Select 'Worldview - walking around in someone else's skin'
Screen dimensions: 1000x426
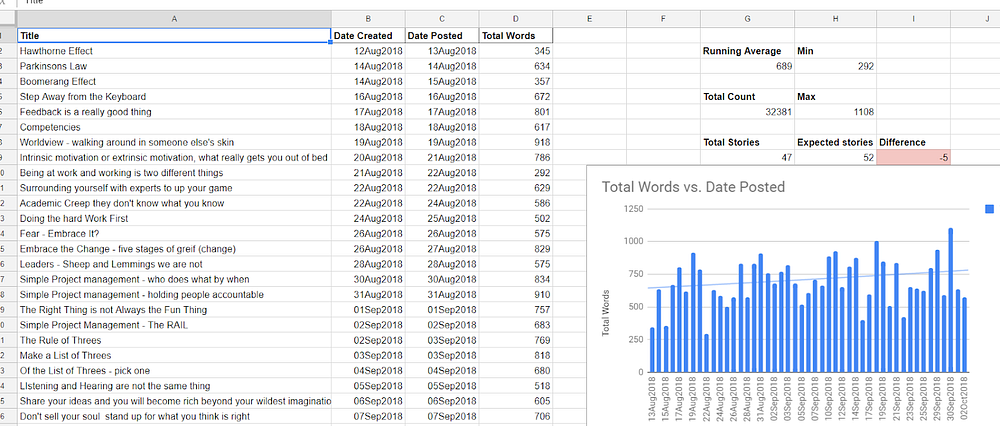[x=174, y=142]
